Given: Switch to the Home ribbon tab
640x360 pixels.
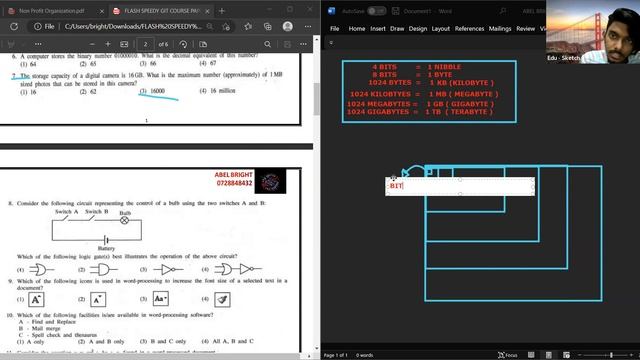Looking at the screenshot, I should [357, 29].
